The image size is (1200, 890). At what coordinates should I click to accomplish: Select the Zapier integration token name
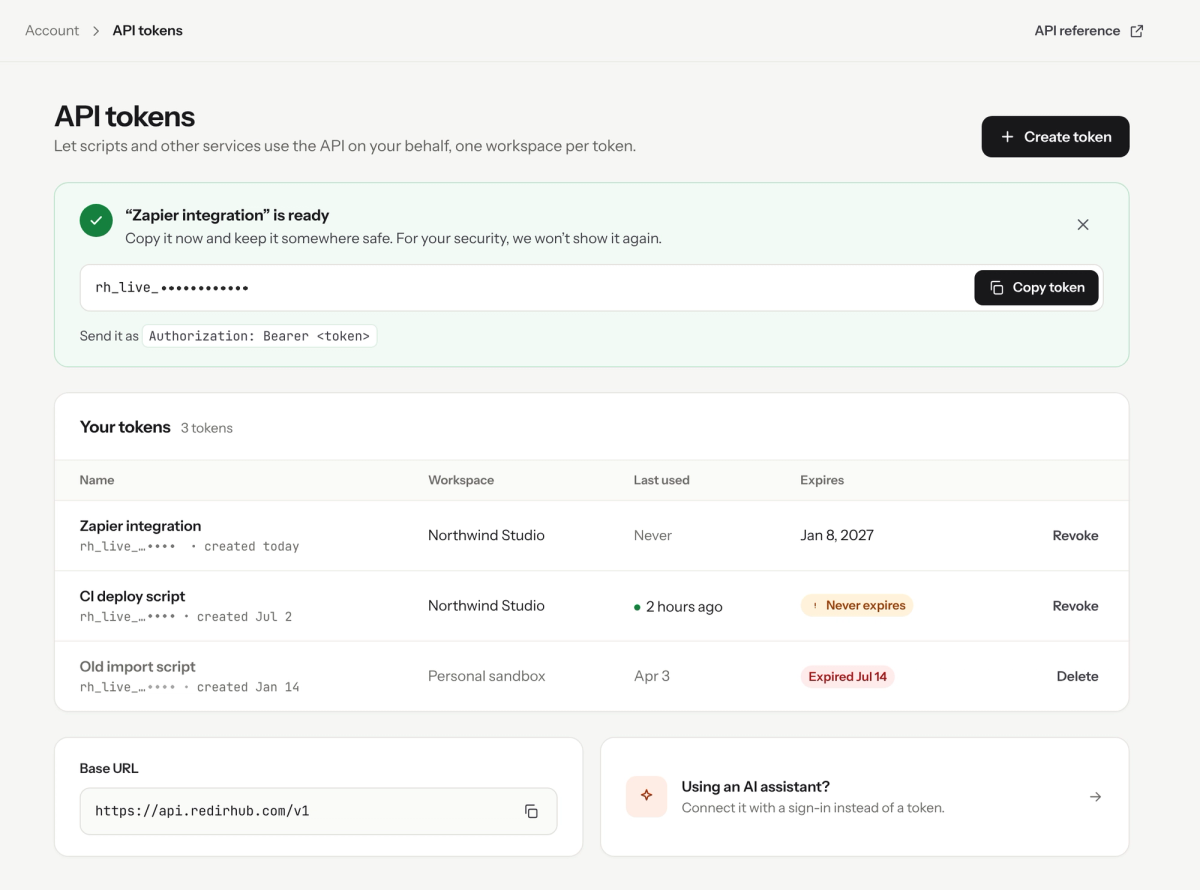point(140,526)
